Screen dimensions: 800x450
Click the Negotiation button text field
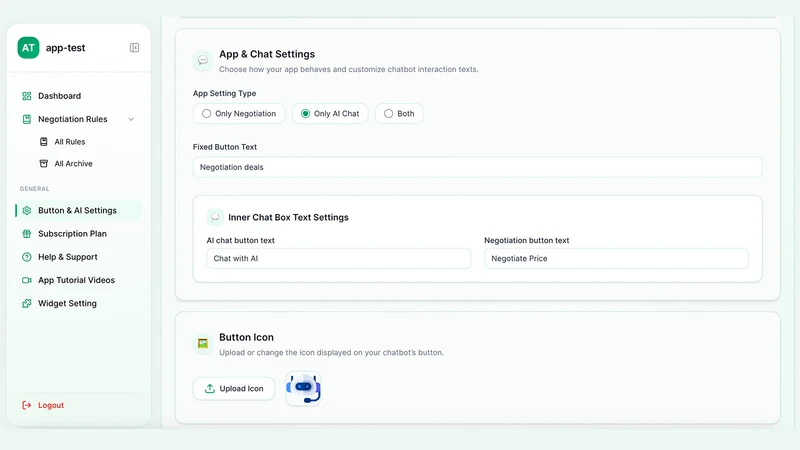(x=616, y=259)
